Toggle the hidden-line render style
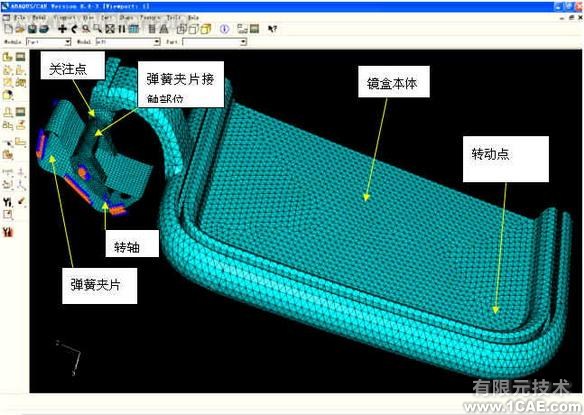 pyautogui.click(x=193, y=29)
